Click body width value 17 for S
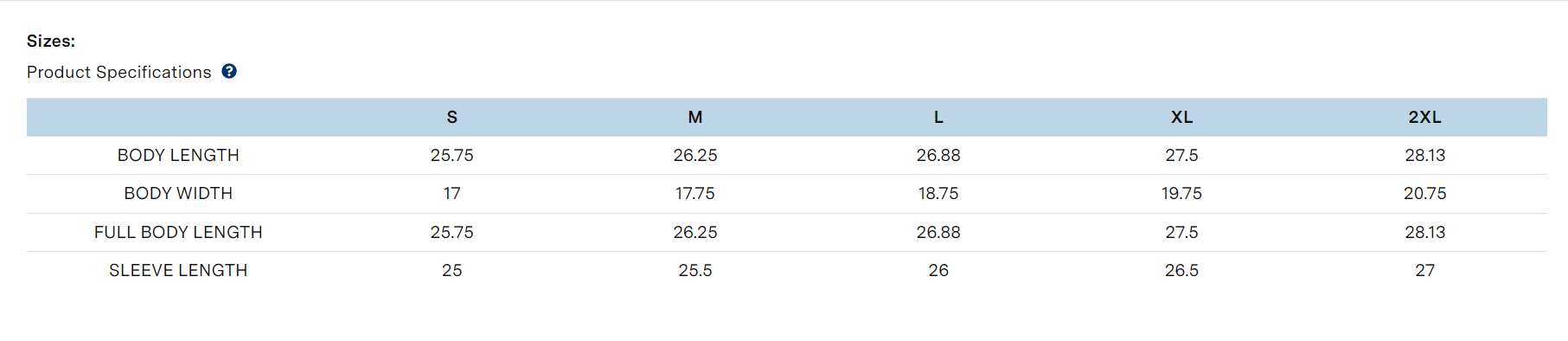Screen dimensions: 1568x341 pos(451,194)
